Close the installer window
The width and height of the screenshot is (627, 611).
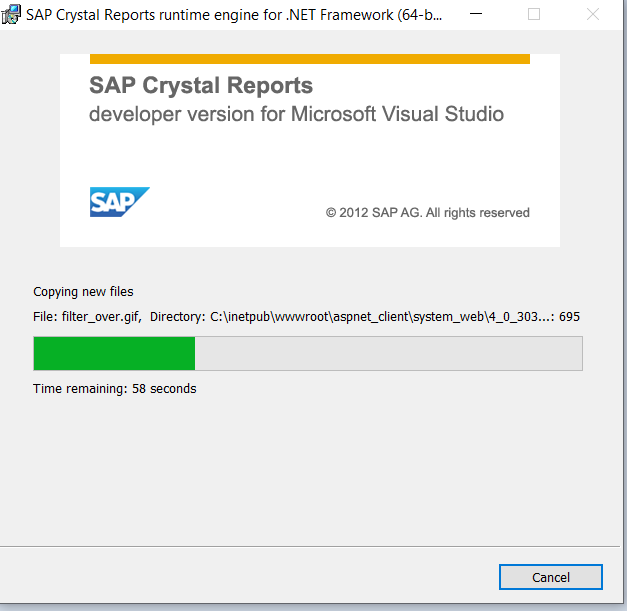point(593,14)
